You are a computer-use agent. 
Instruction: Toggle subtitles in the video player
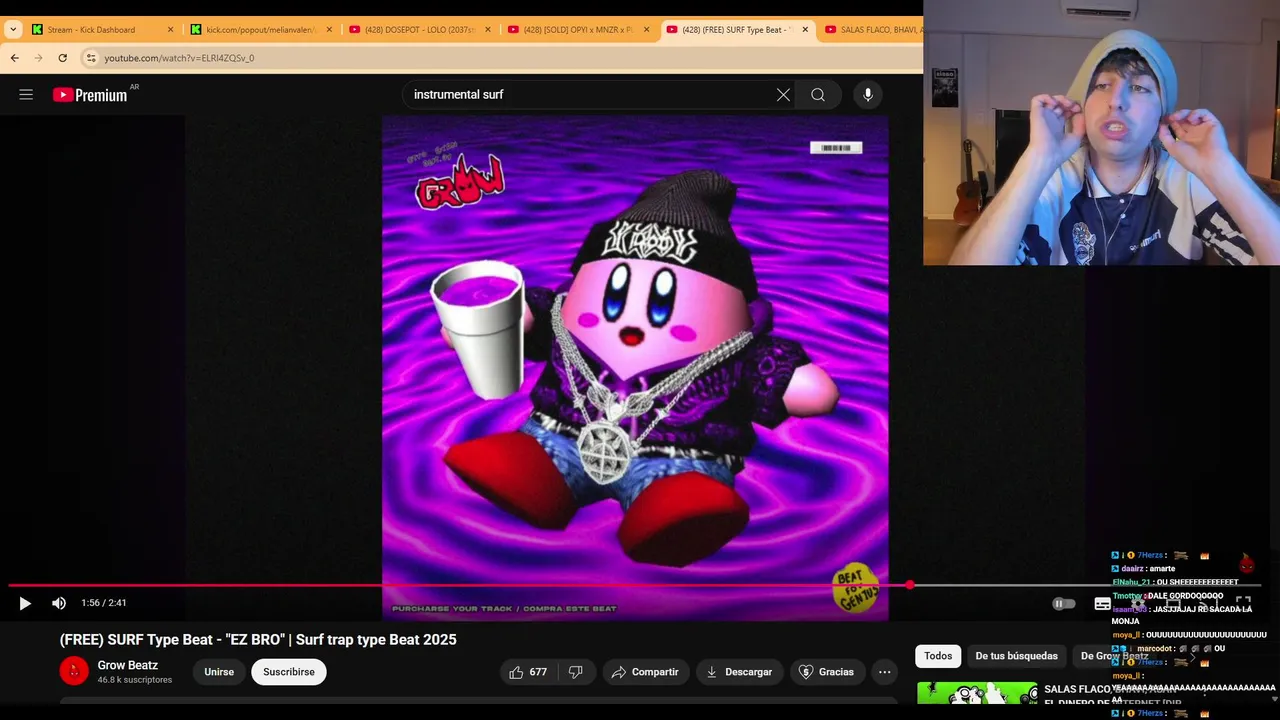tap(1102, 603)
